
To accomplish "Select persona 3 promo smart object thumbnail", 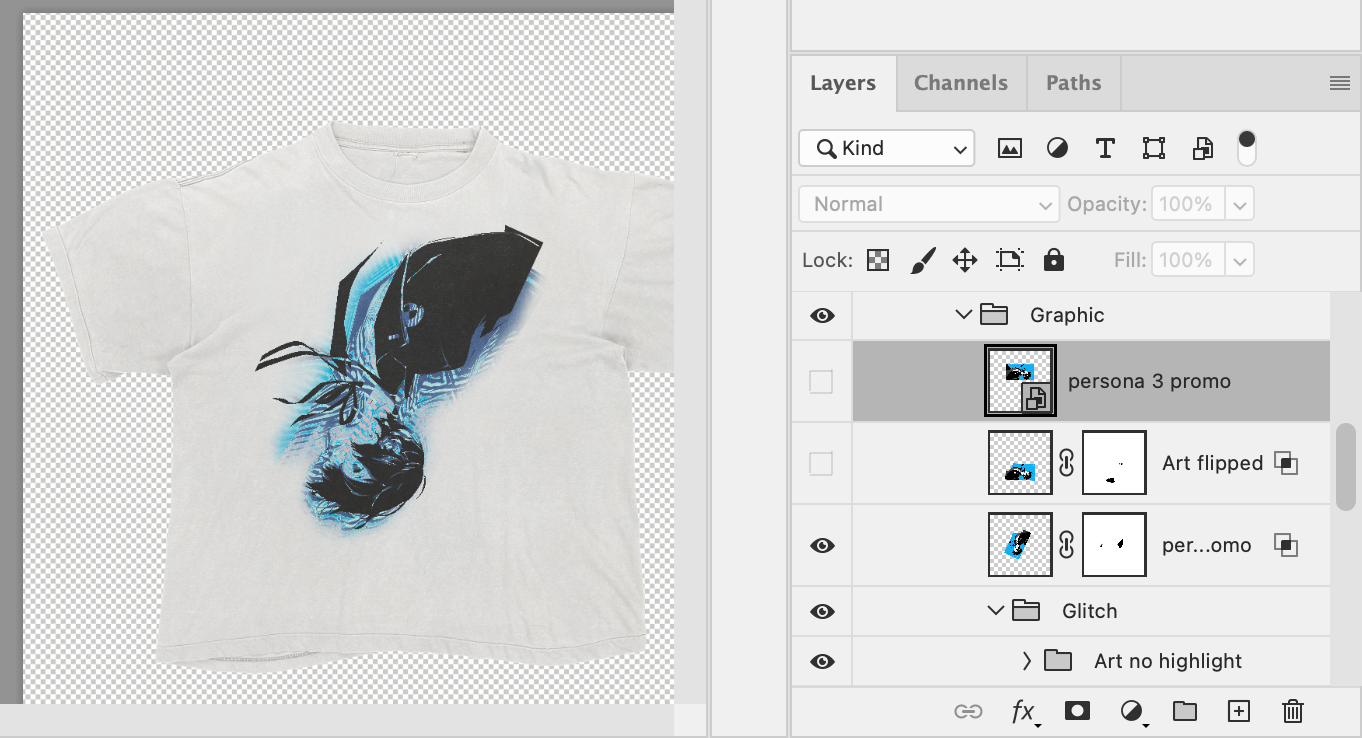I will (x=1020, y=380).
